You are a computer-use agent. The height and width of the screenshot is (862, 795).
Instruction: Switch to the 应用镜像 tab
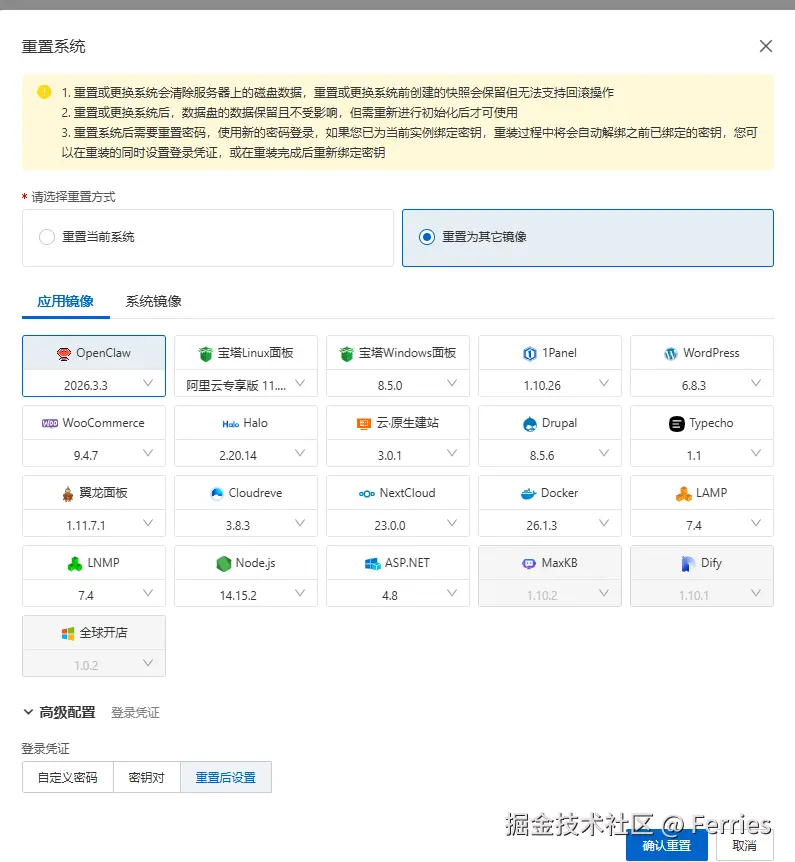[65, 301]
